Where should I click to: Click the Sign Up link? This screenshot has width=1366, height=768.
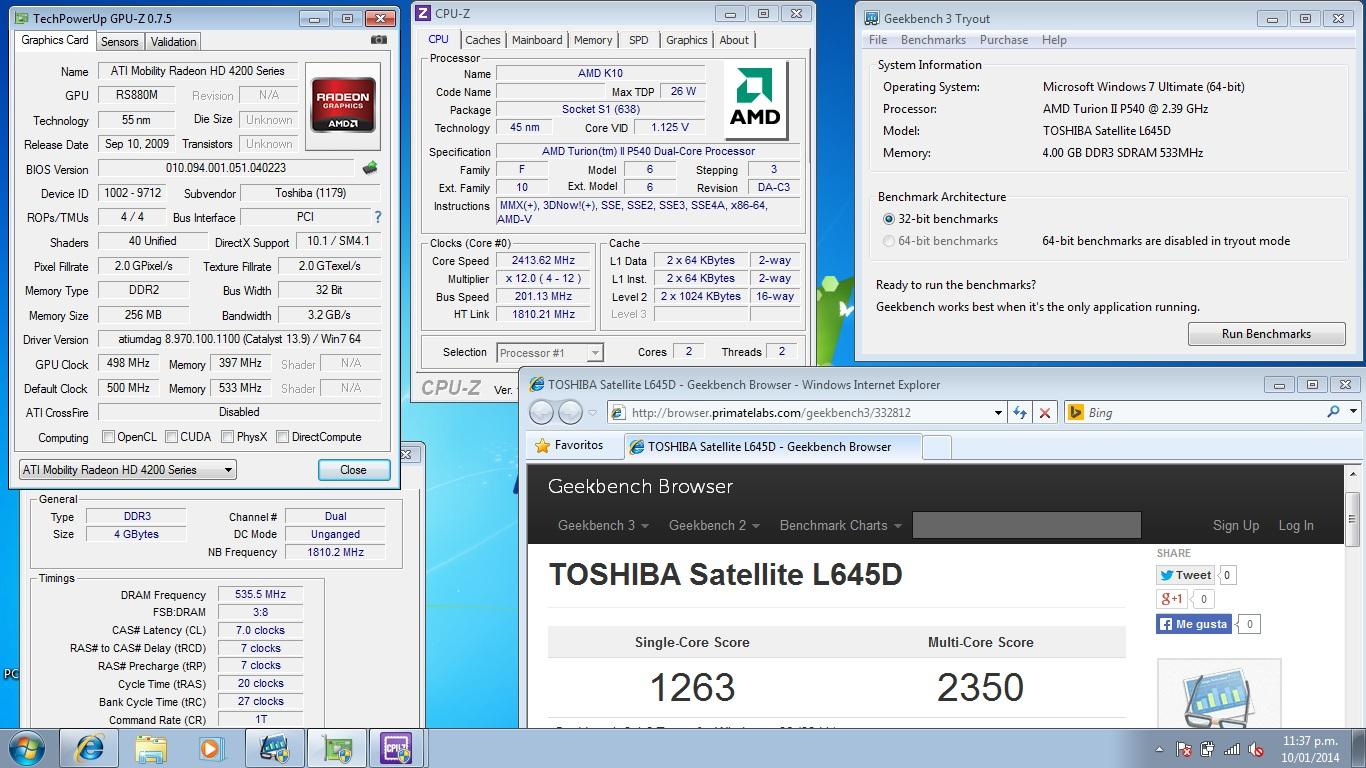(1236, 525)
